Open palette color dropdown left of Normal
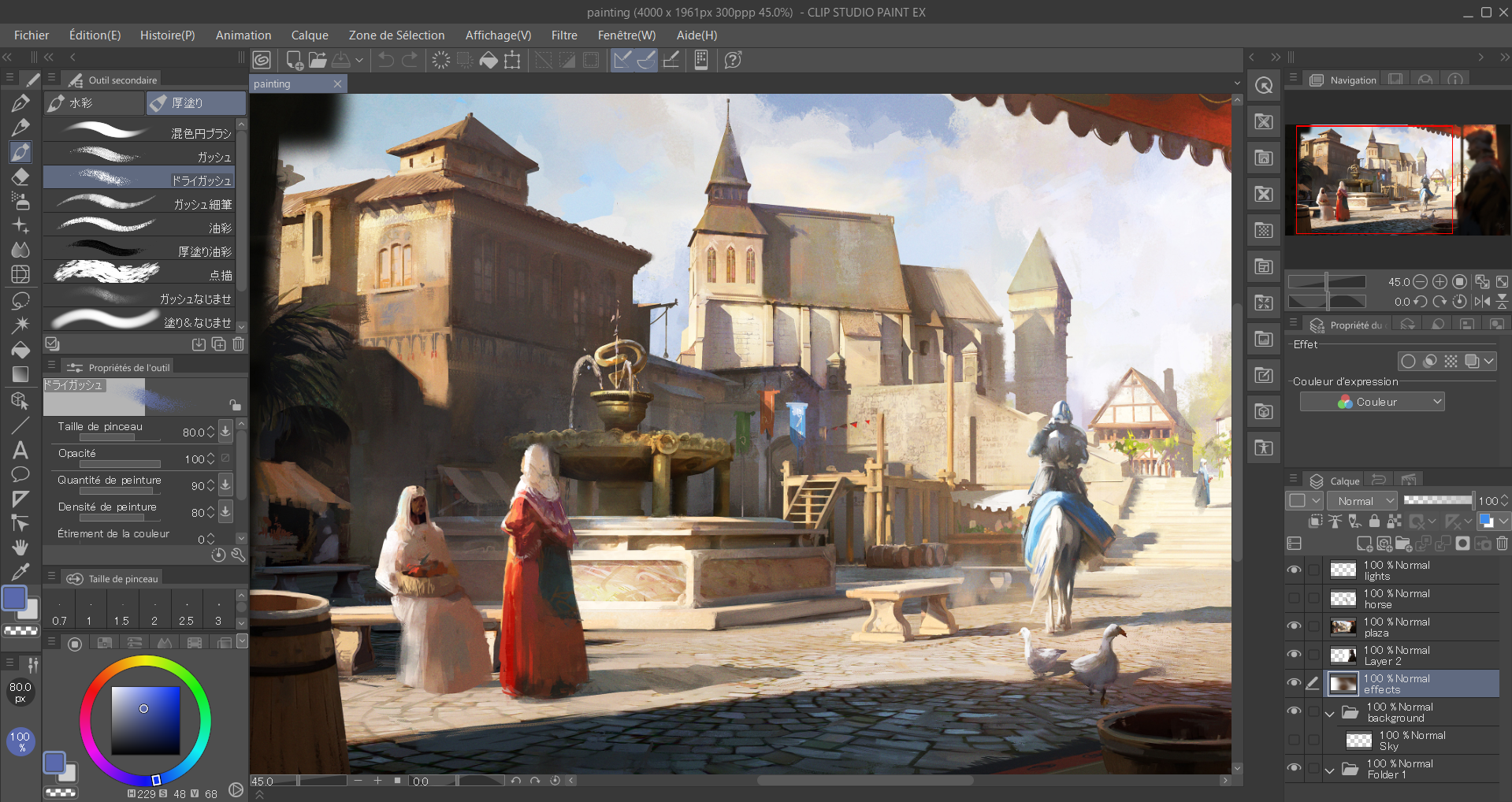Image resolution: width=1512 pixels, height=802 pixels. tap(1305, 501)
